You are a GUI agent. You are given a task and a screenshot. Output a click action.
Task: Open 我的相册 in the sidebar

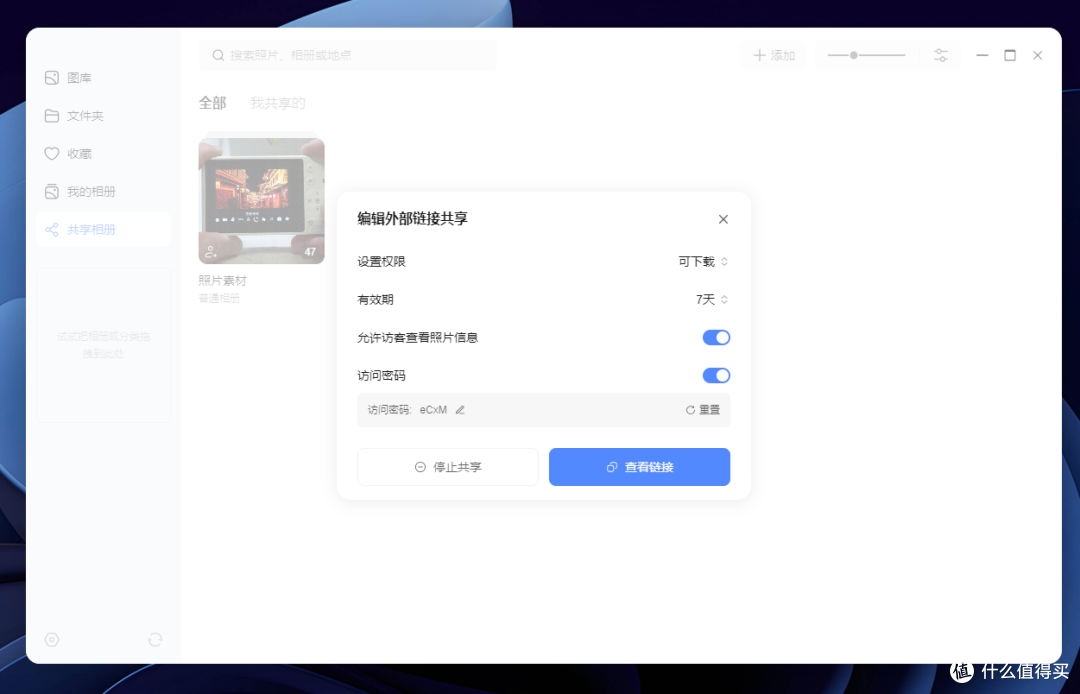[103, 191]
